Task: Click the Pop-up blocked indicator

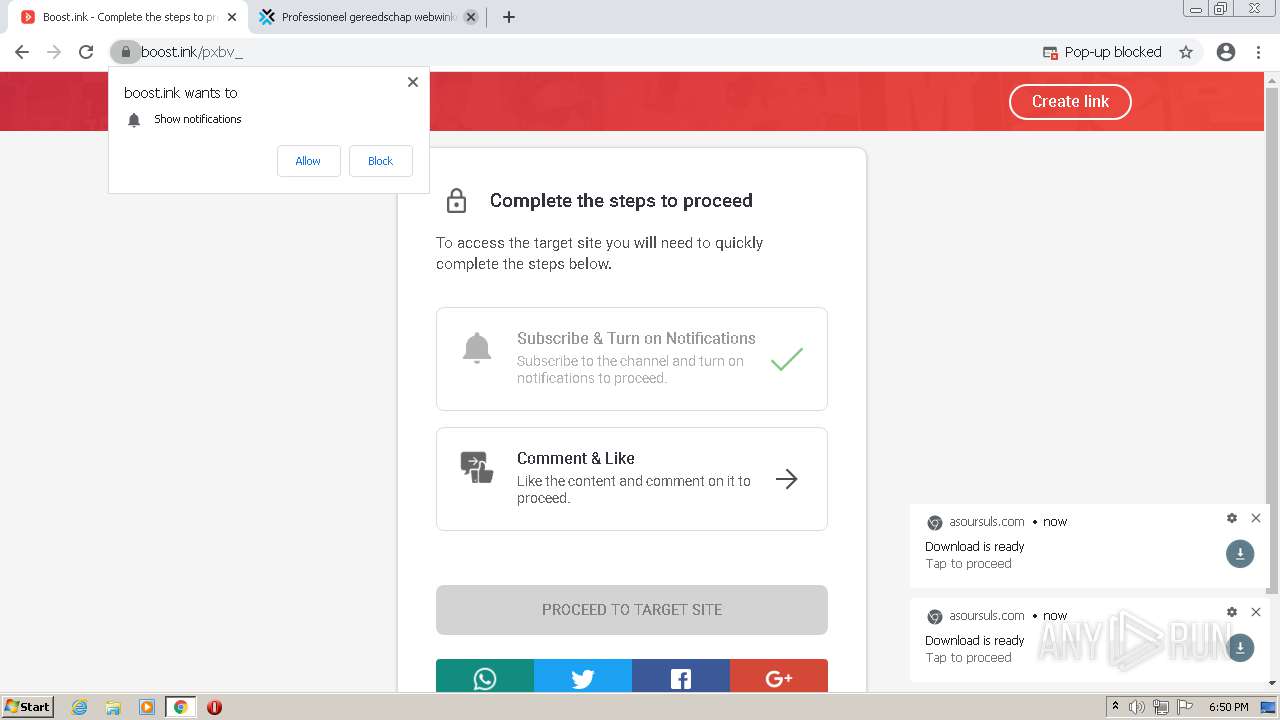Action: (x=1102, y=52)
